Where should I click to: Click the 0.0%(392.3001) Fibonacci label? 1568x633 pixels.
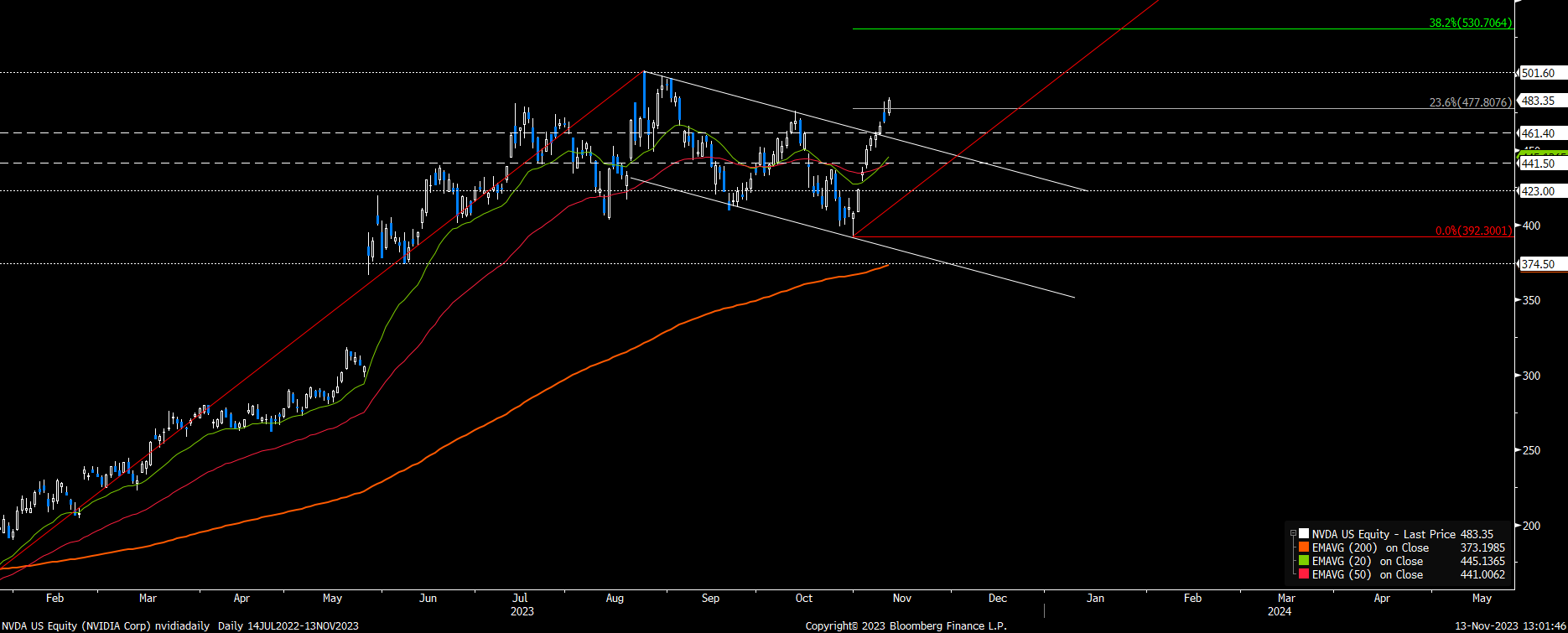[1474, 231]
